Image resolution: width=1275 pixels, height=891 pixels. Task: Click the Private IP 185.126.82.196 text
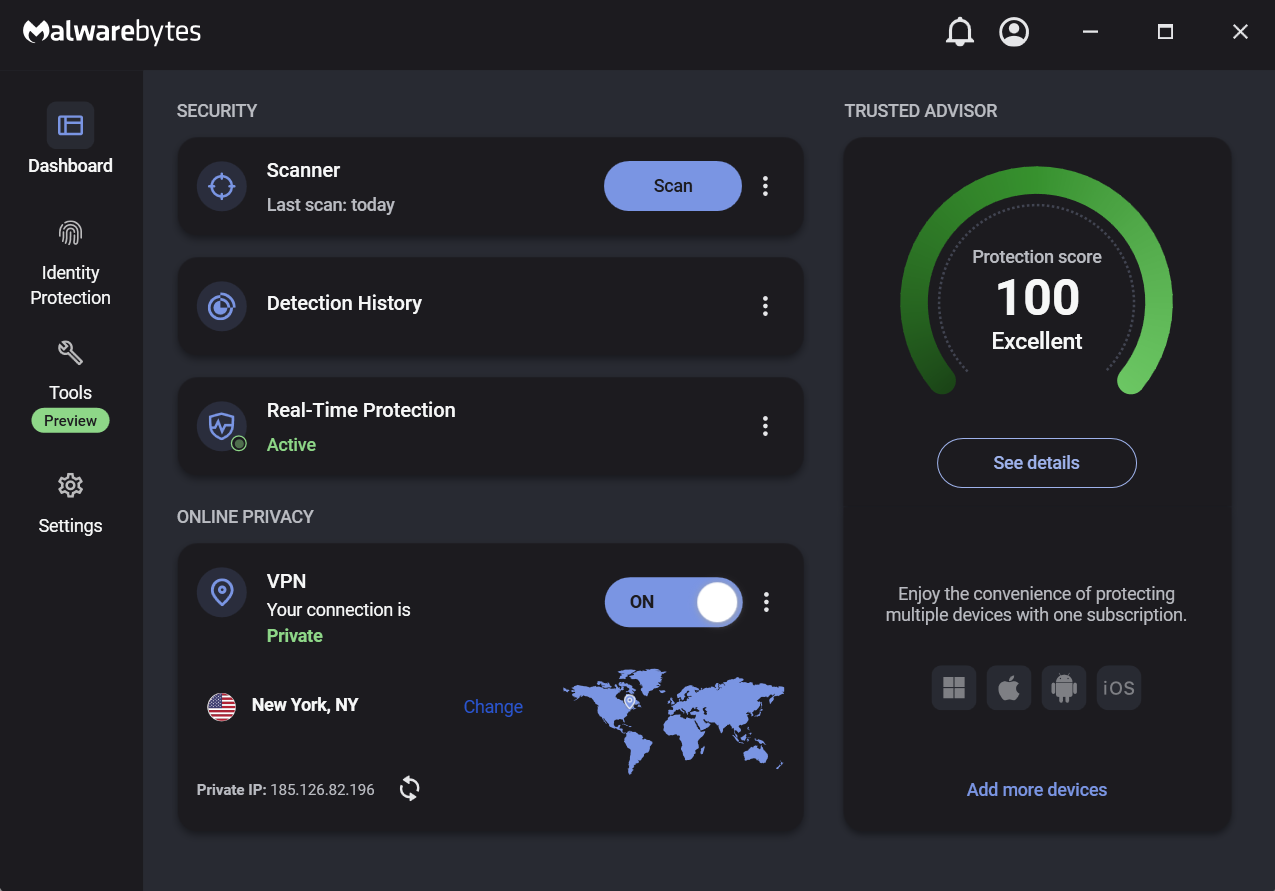pos(286,790)
